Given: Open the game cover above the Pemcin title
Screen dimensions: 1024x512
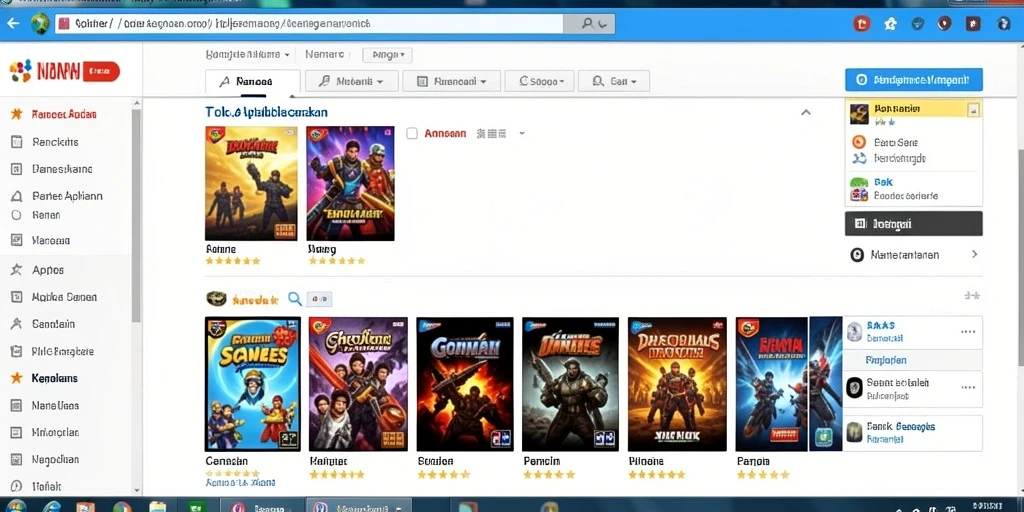Looking at the screenshot, I should pyautogui.click(x=571, y=384).
